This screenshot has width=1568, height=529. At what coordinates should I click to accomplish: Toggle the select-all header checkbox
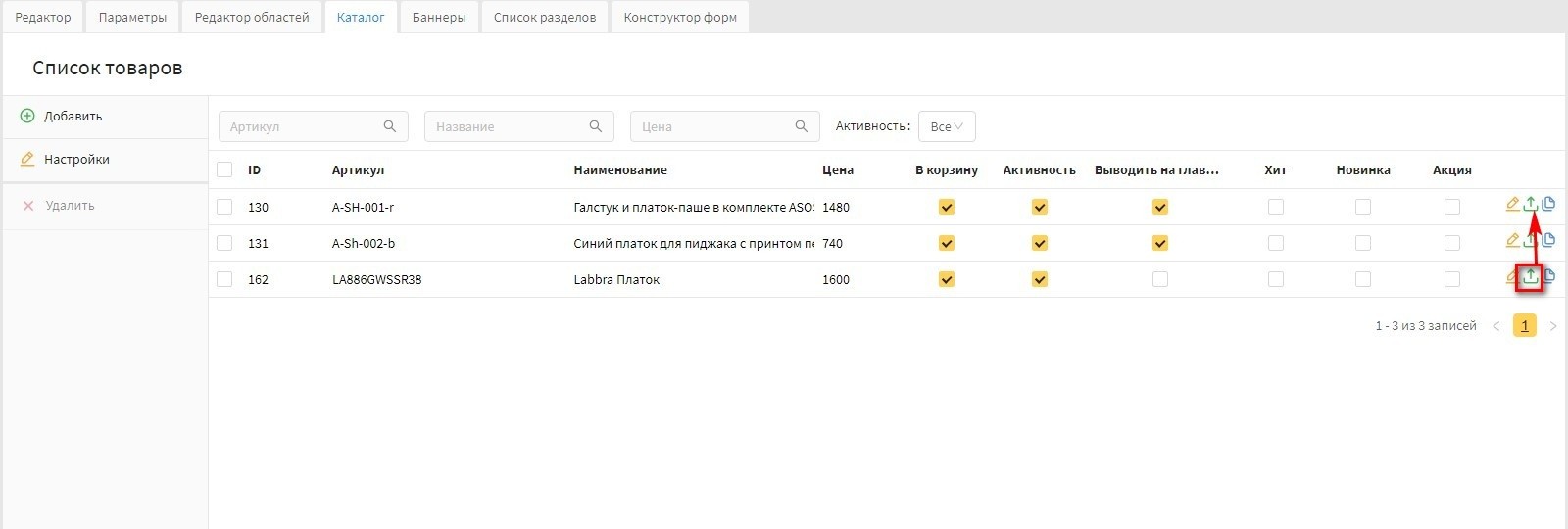coord(224,169)
